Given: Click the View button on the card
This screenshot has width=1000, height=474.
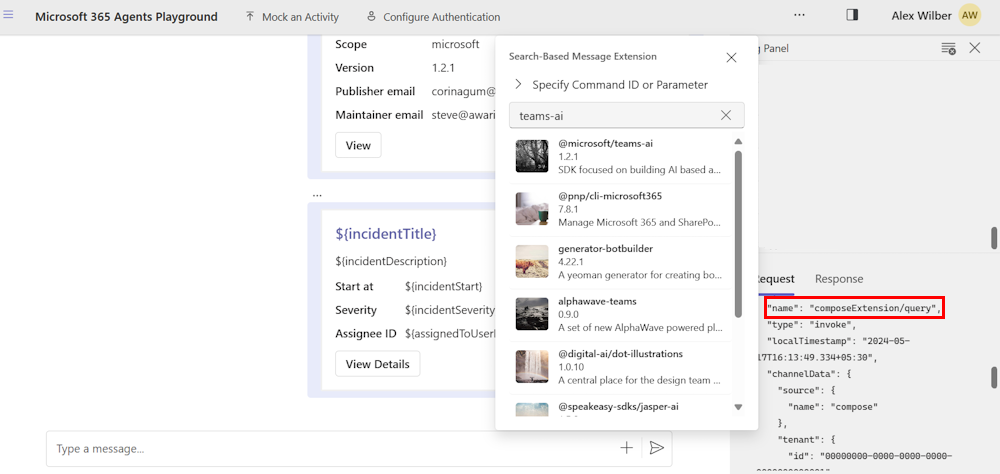Looking at the screenshot, I should pyautogui.click(x=358, y=145).
